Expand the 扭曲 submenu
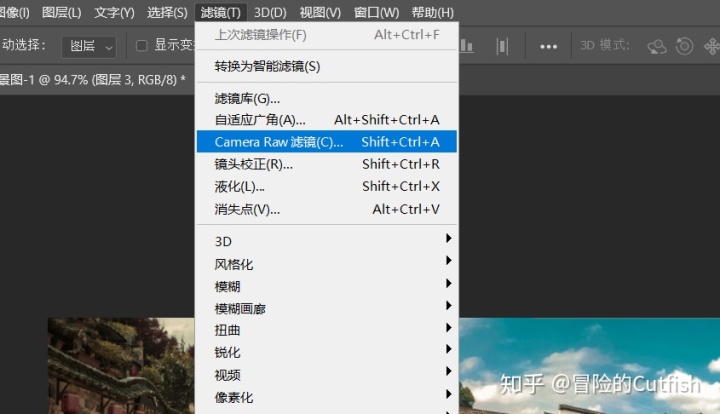The image size is (720, 414). tap(326, 330)
